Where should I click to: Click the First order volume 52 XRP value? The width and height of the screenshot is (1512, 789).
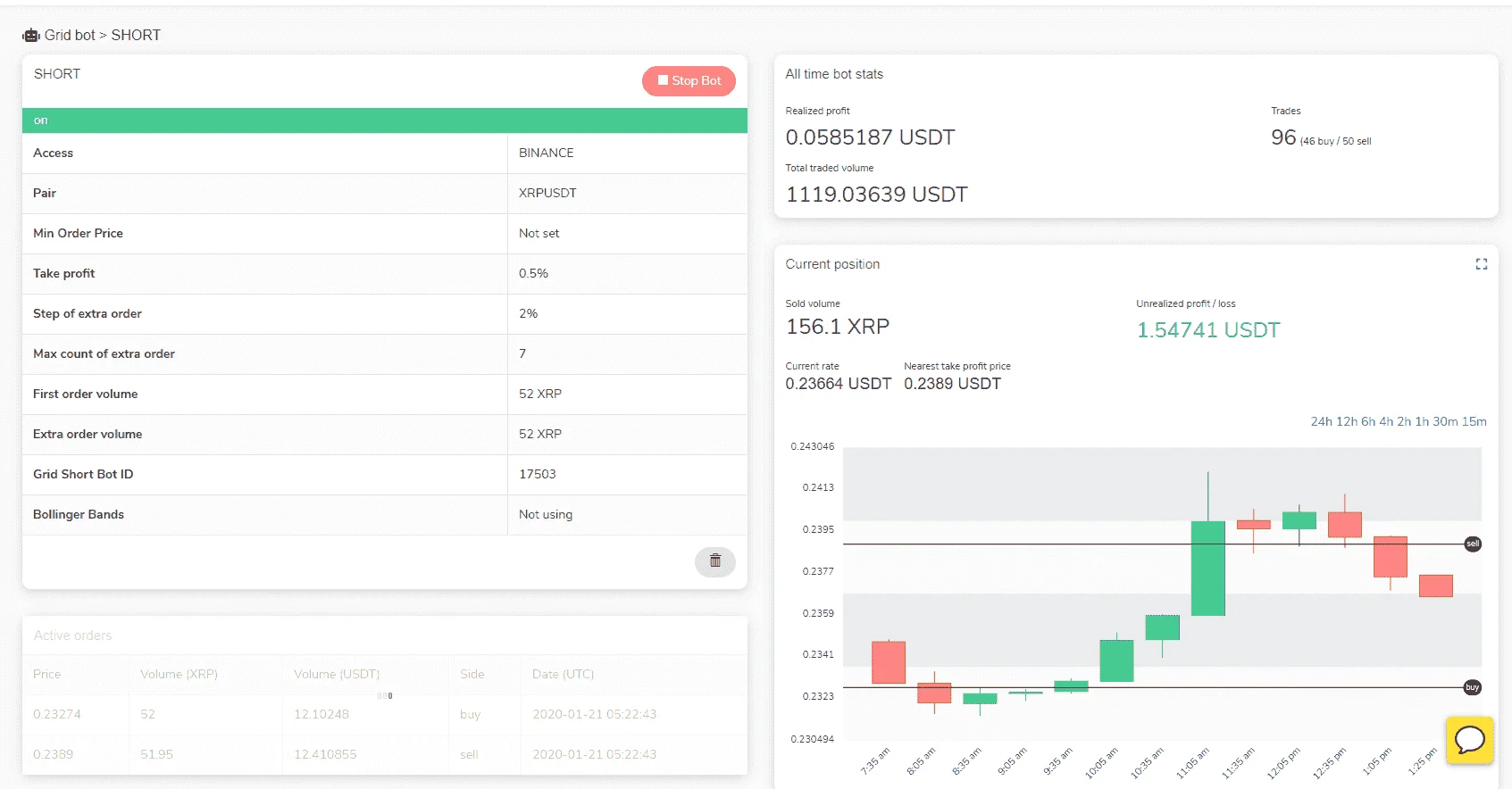540,394
